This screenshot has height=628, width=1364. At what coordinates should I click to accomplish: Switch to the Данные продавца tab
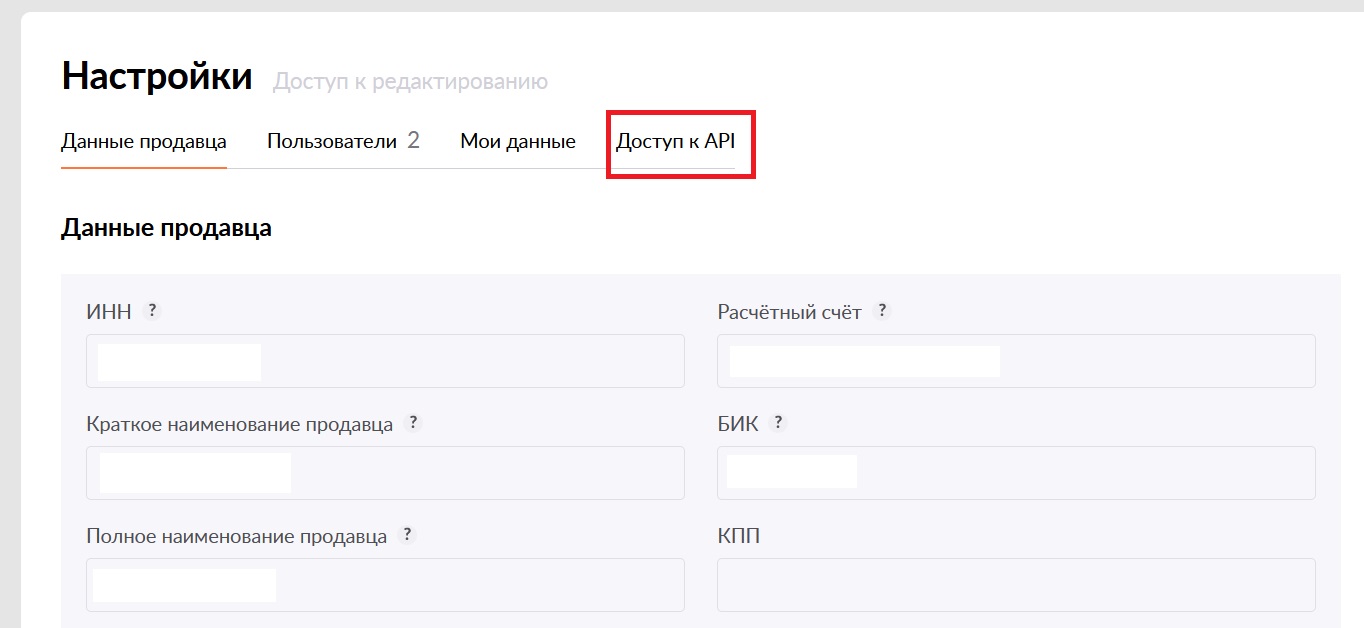pyautogui.click(x=144, y=141)
